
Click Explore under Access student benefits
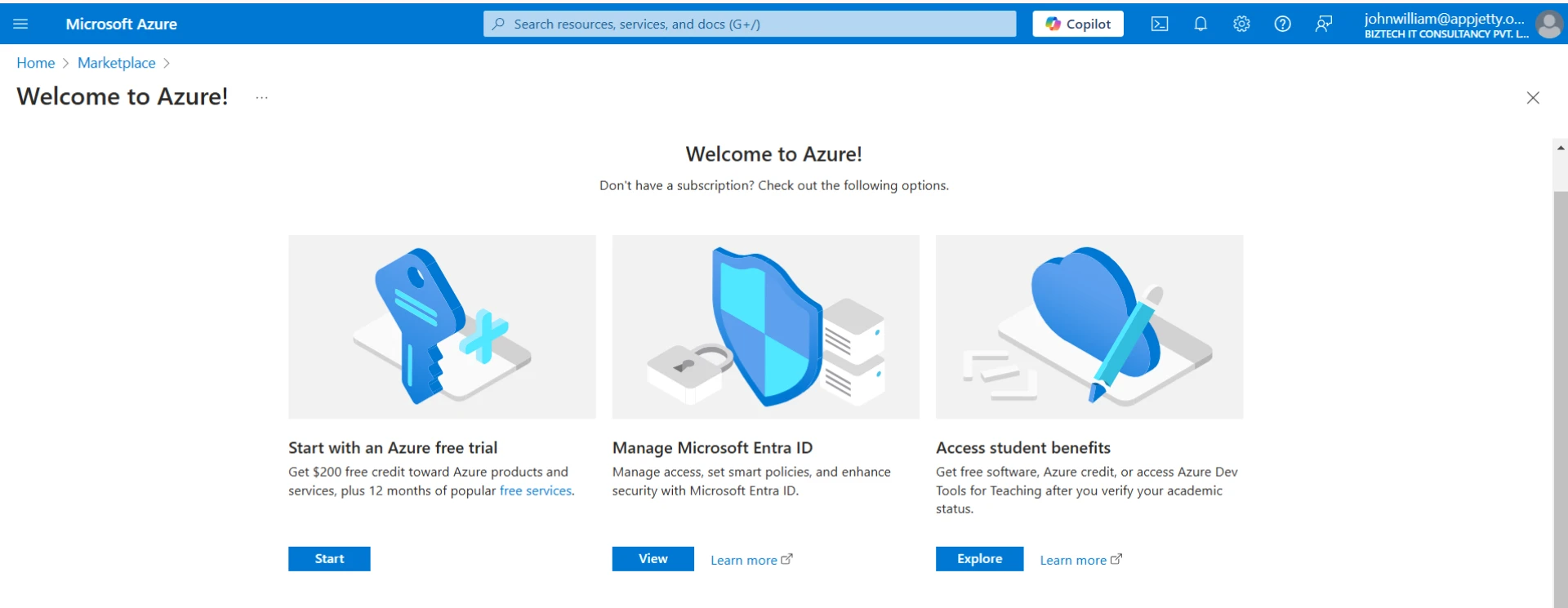(x=978, y=558)
